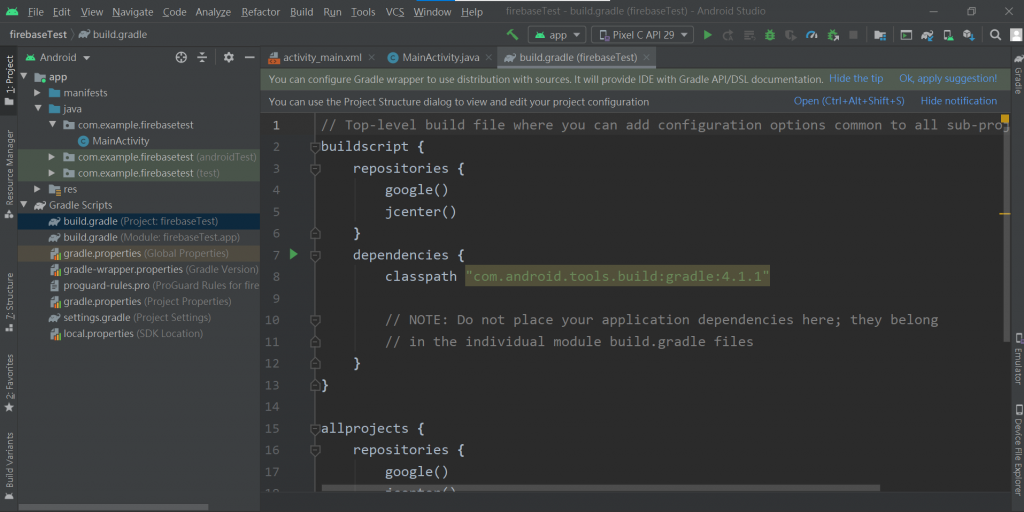Open the Build menu
The image size is (1024, 512).
click(x=302, y=12)
